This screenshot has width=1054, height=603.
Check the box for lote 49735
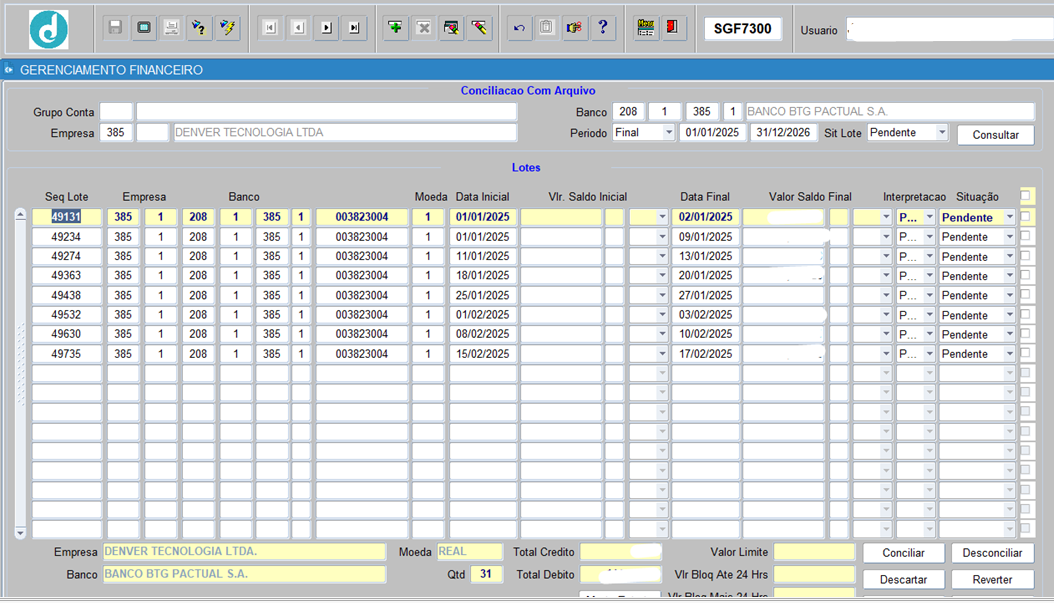1025,353
